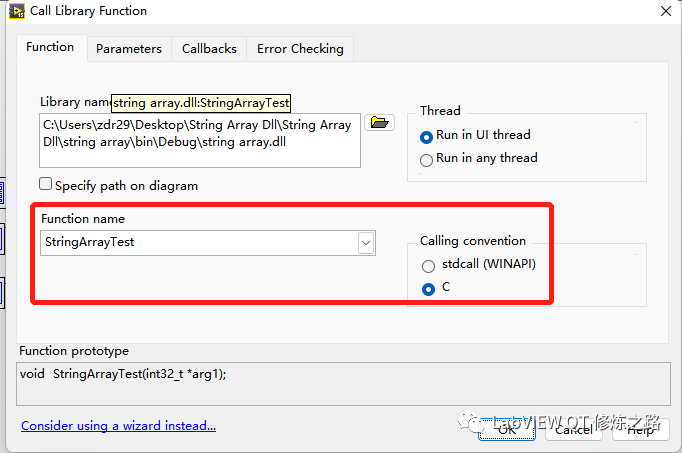682x453 pixels.
Task: Confirm the dialog with OK
Action: click(x=507, y=429)
